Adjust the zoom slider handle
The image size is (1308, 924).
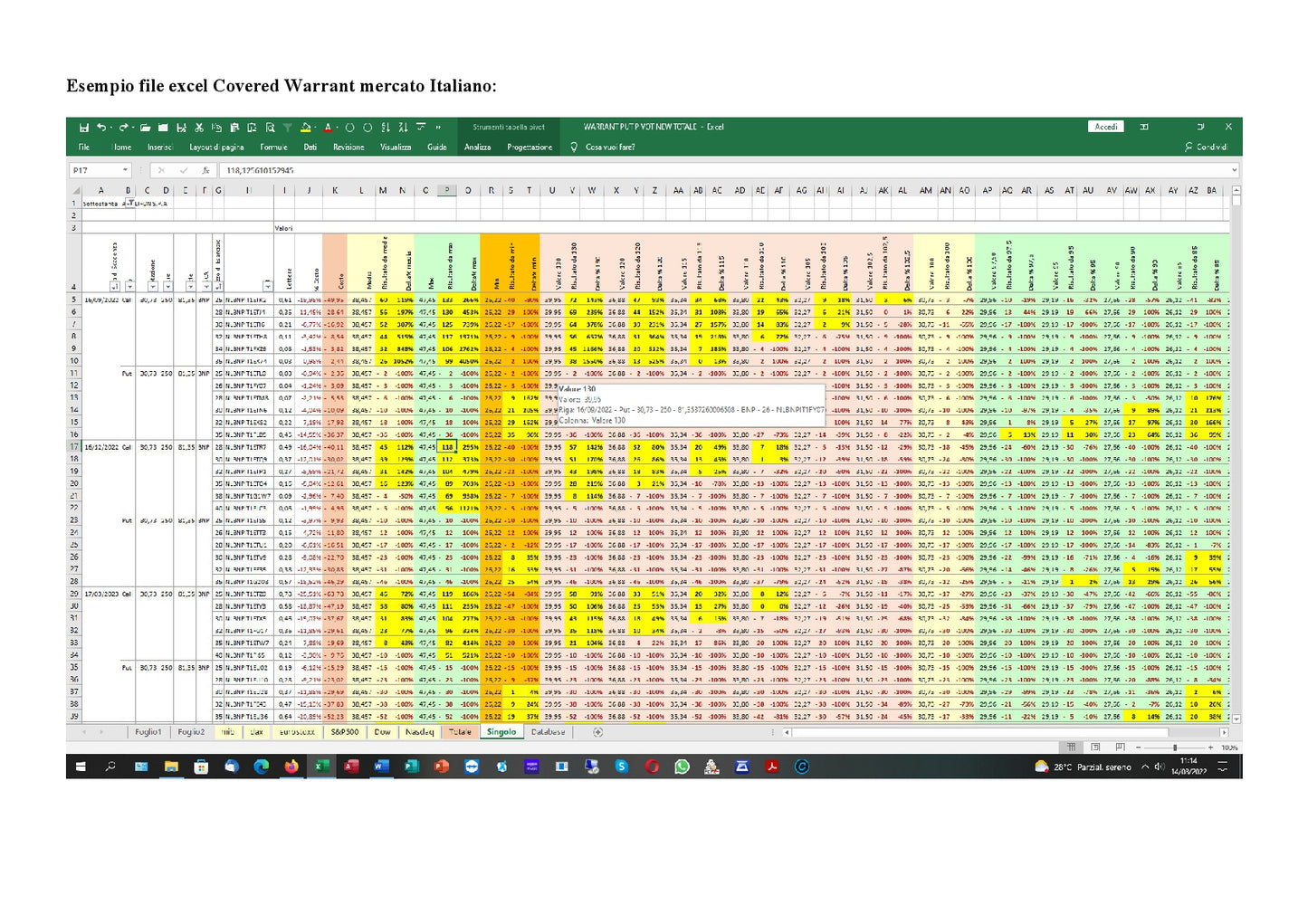click(1175, 748)
